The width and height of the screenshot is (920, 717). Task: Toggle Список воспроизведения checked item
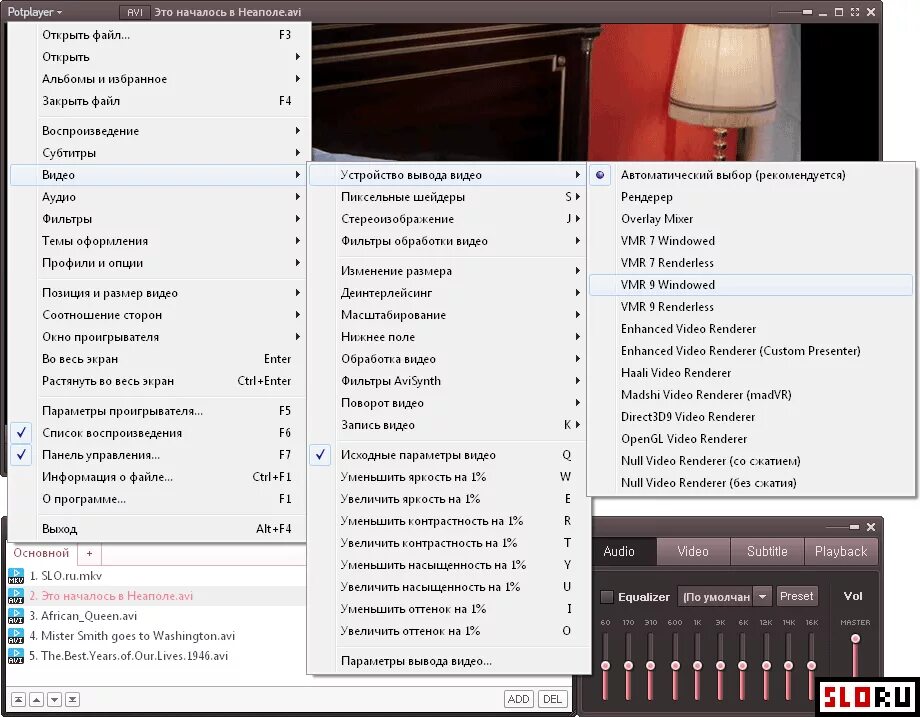(157, 433)
